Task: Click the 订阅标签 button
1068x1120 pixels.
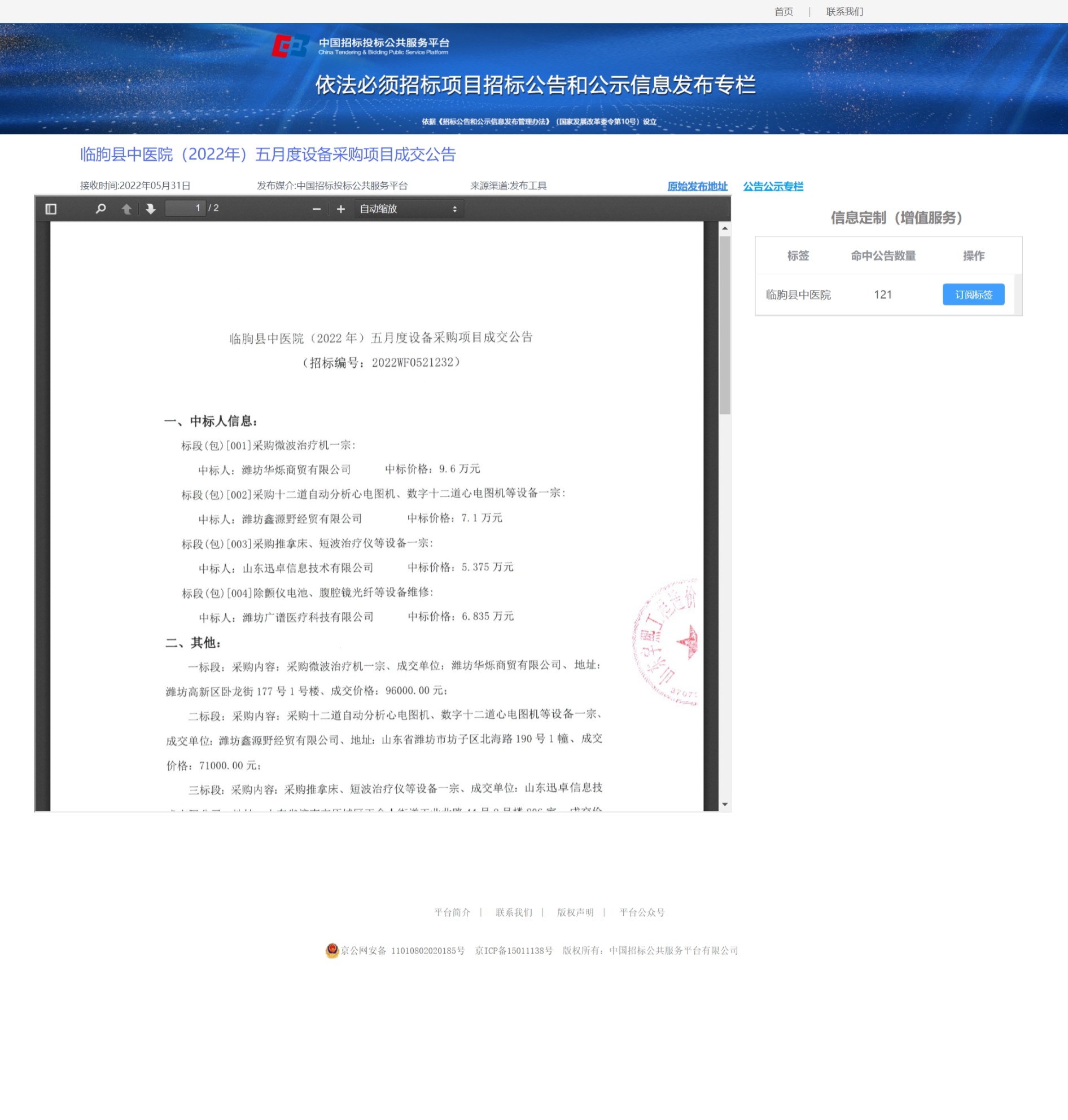Action: pyautogui.click(x=974, y=294)
